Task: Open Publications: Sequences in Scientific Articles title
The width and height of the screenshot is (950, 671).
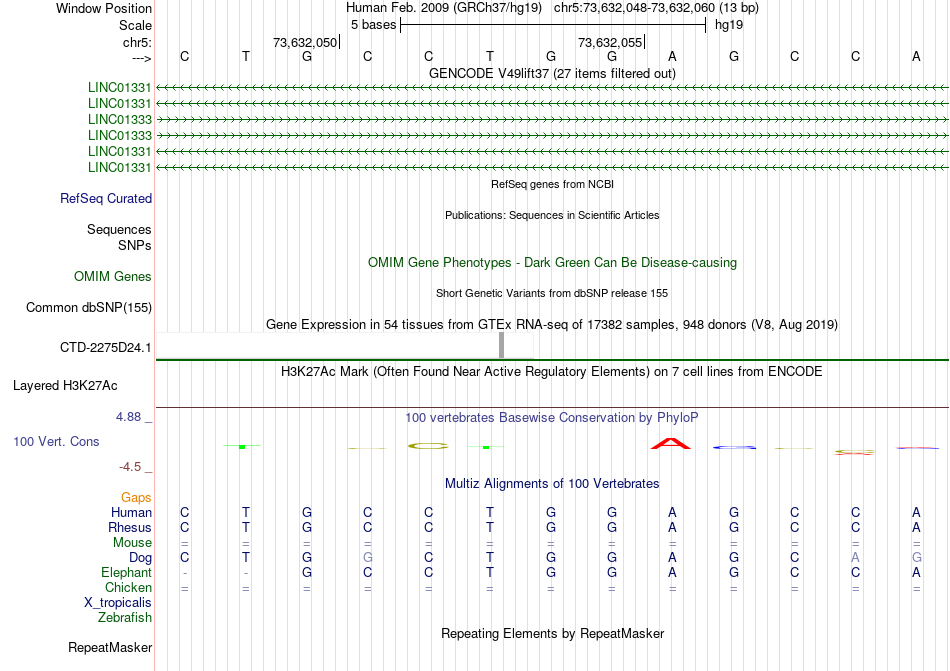Action: [552, 215]
